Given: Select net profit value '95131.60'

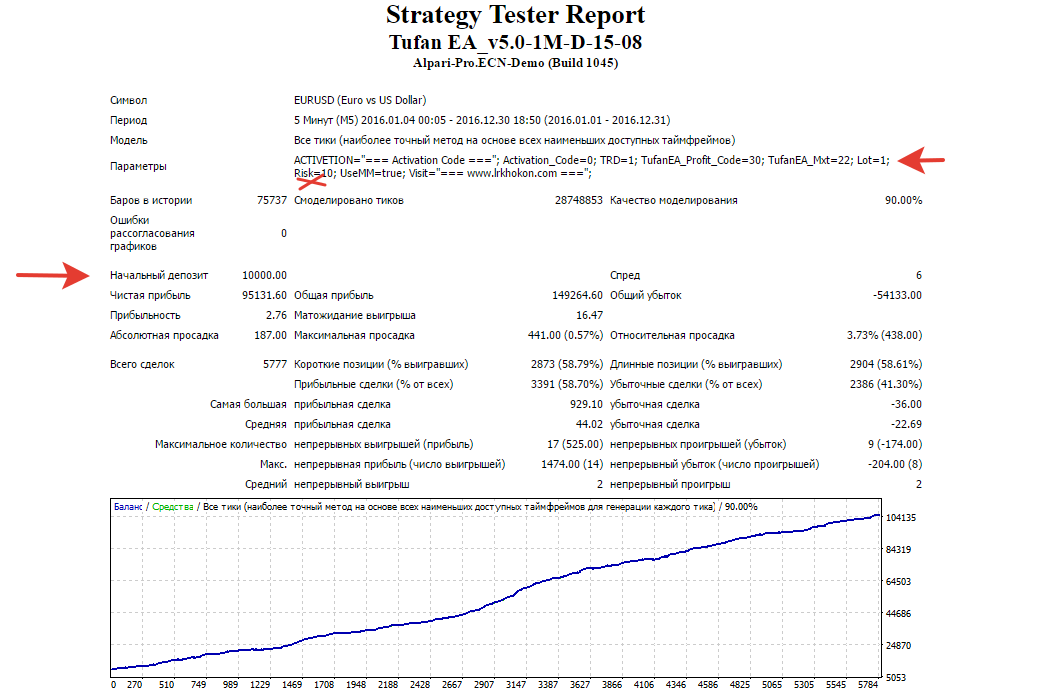Looking at the screenshot, I should coord(265,296).
